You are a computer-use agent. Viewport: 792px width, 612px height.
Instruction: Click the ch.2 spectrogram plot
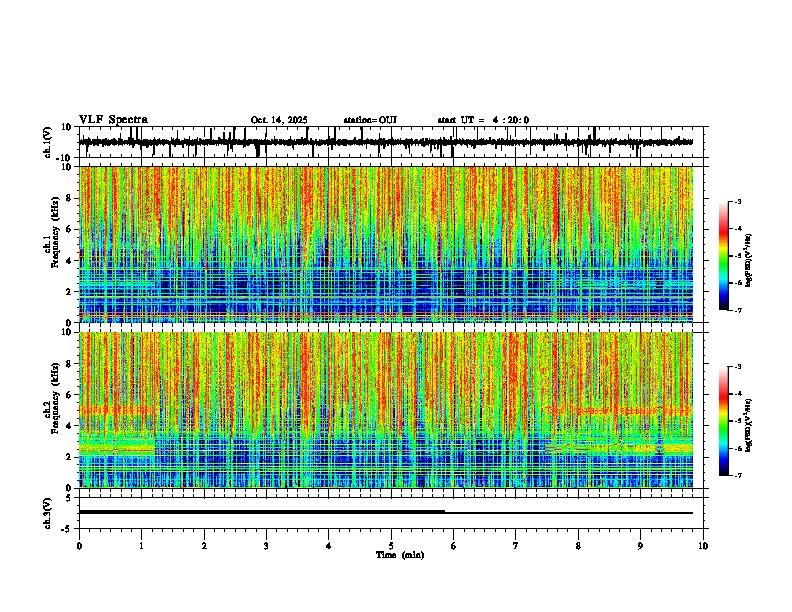tap(386, 410)
